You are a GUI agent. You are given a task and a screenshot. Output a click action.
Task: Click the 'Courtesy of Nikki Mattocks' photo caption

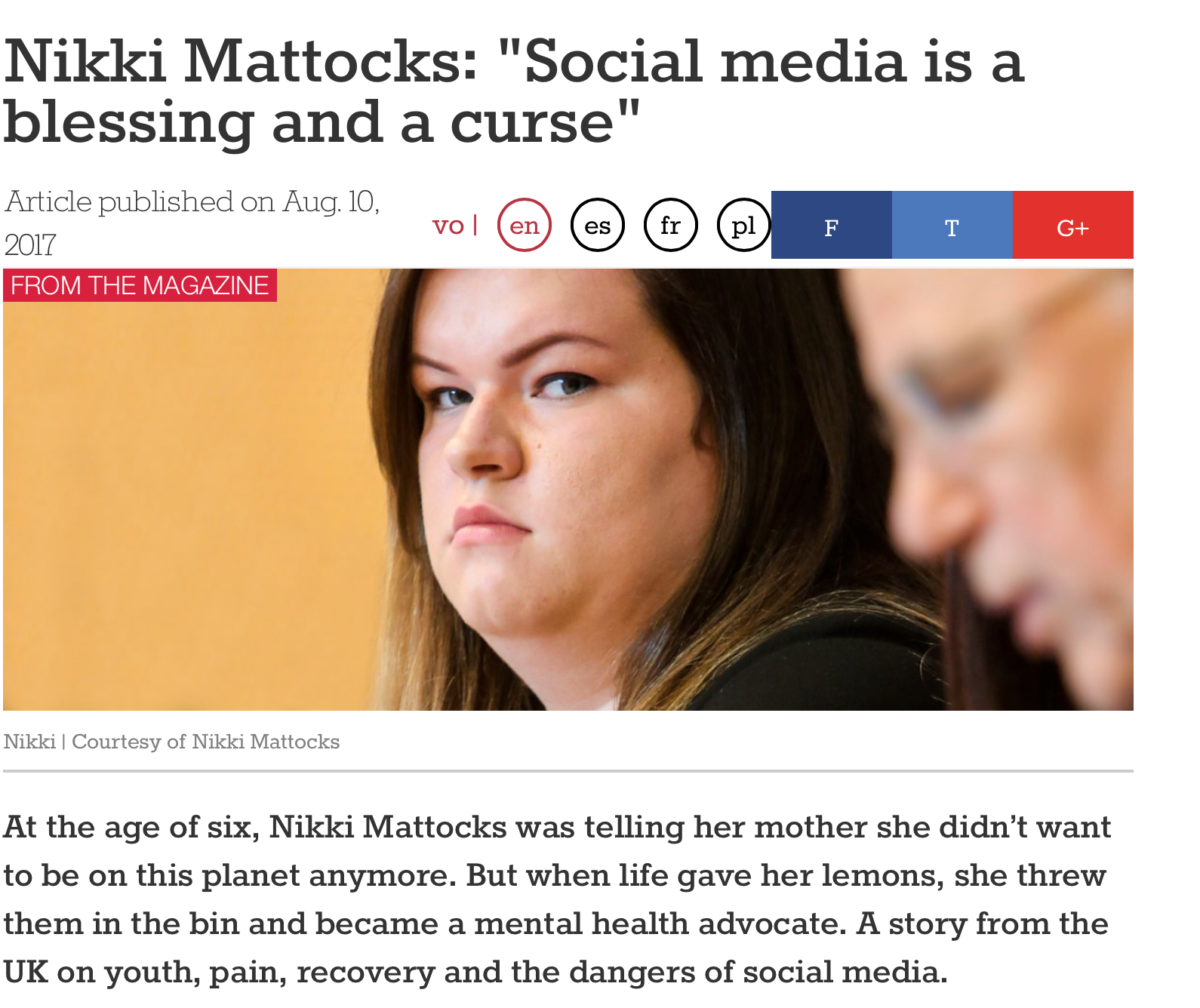205,742
